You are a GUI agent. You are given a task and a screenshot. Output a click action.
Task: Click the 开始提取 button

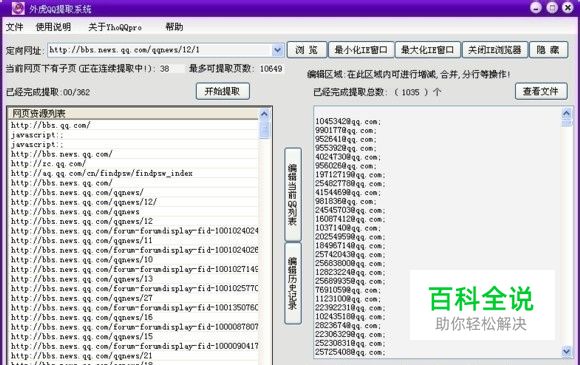coord(223,91)
